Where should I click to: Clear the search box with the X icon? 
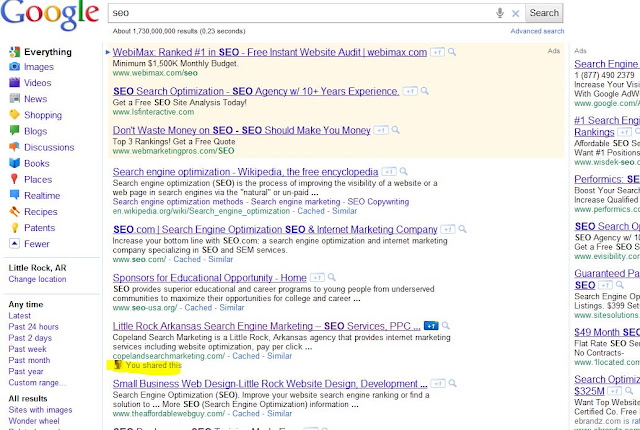[516, 13]
